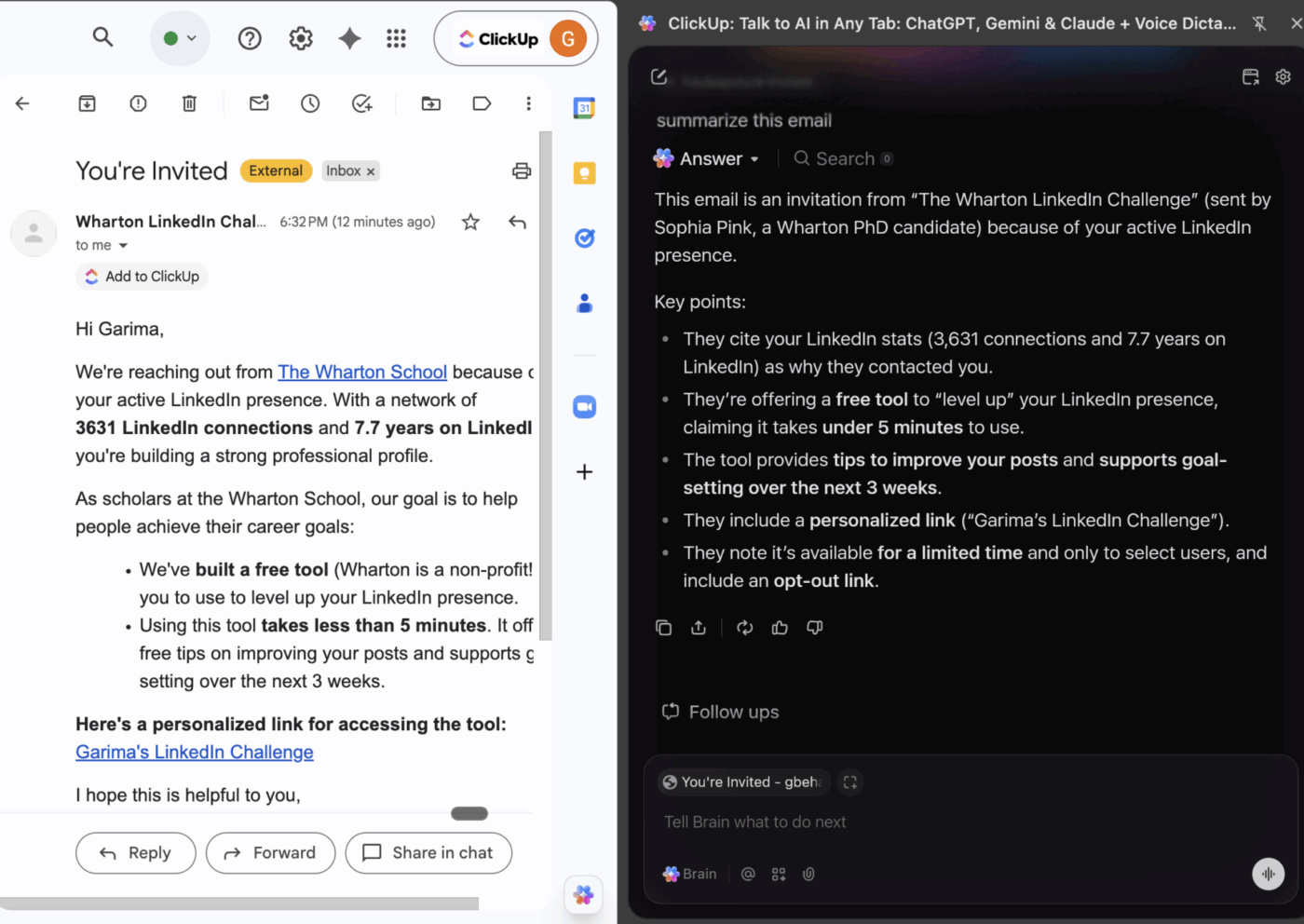This screenshot has width=1304, height=924.
Task: Remove the Inbox label from the email
Action: pyautogui.click(x=371, y=170)
